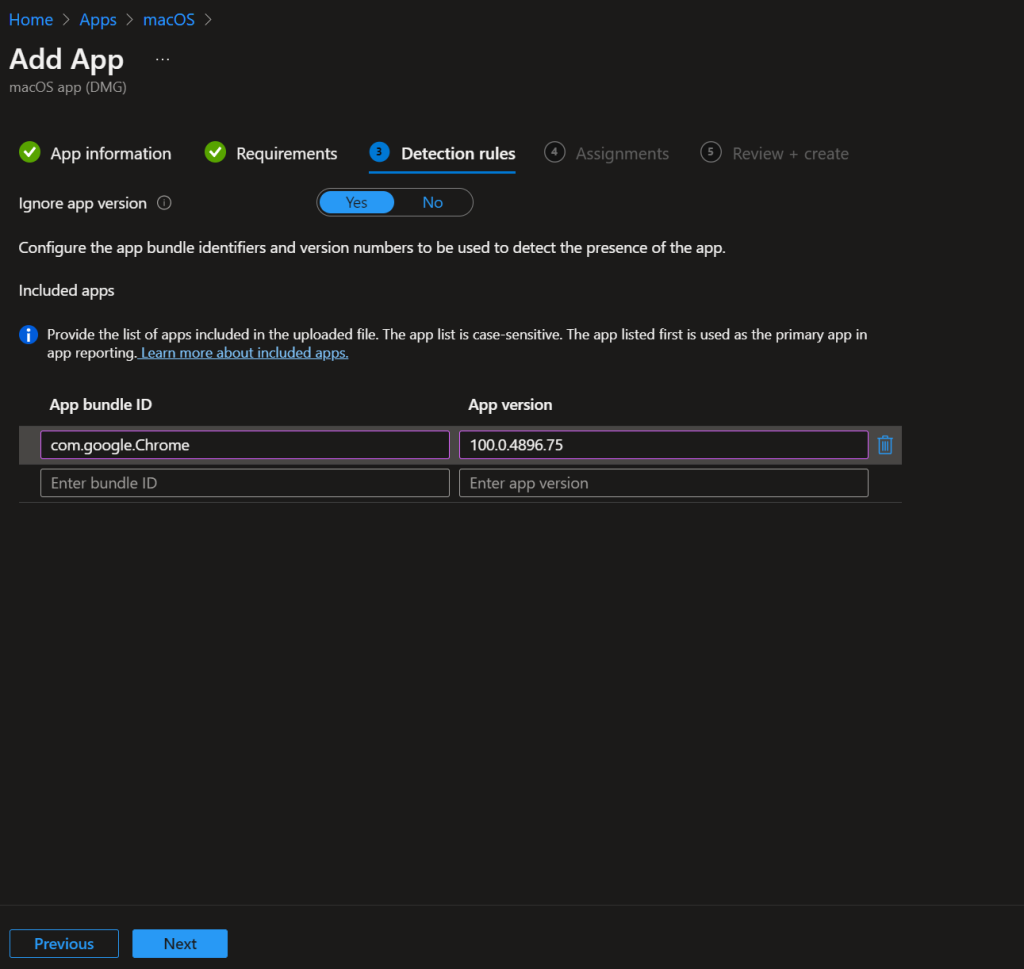Click the 100.0.4896.75 app version field
1024x969 pixels.
coord(664,445)
